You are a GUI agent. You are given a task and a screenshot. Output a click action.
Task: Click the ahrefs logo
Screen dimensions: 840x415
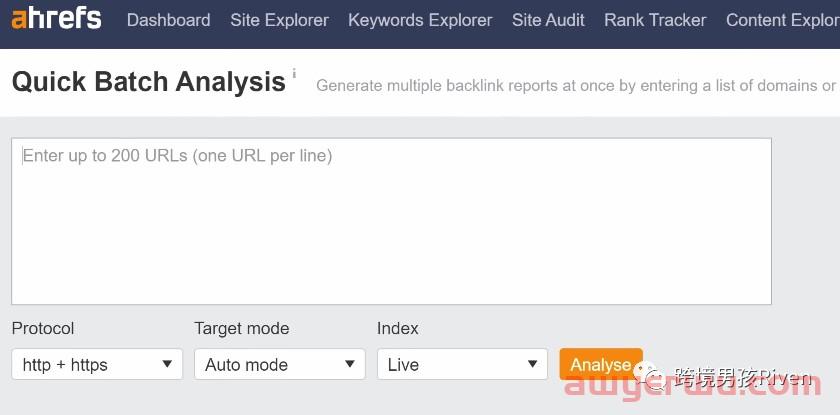tap(56, 19)
